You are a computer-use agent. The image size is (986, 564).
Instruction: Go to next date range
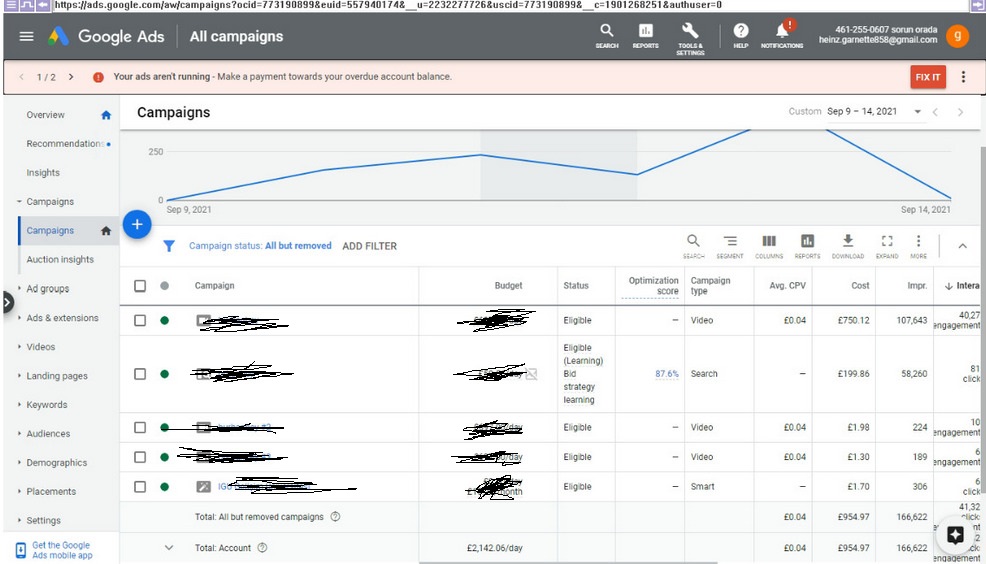point(960,112)
